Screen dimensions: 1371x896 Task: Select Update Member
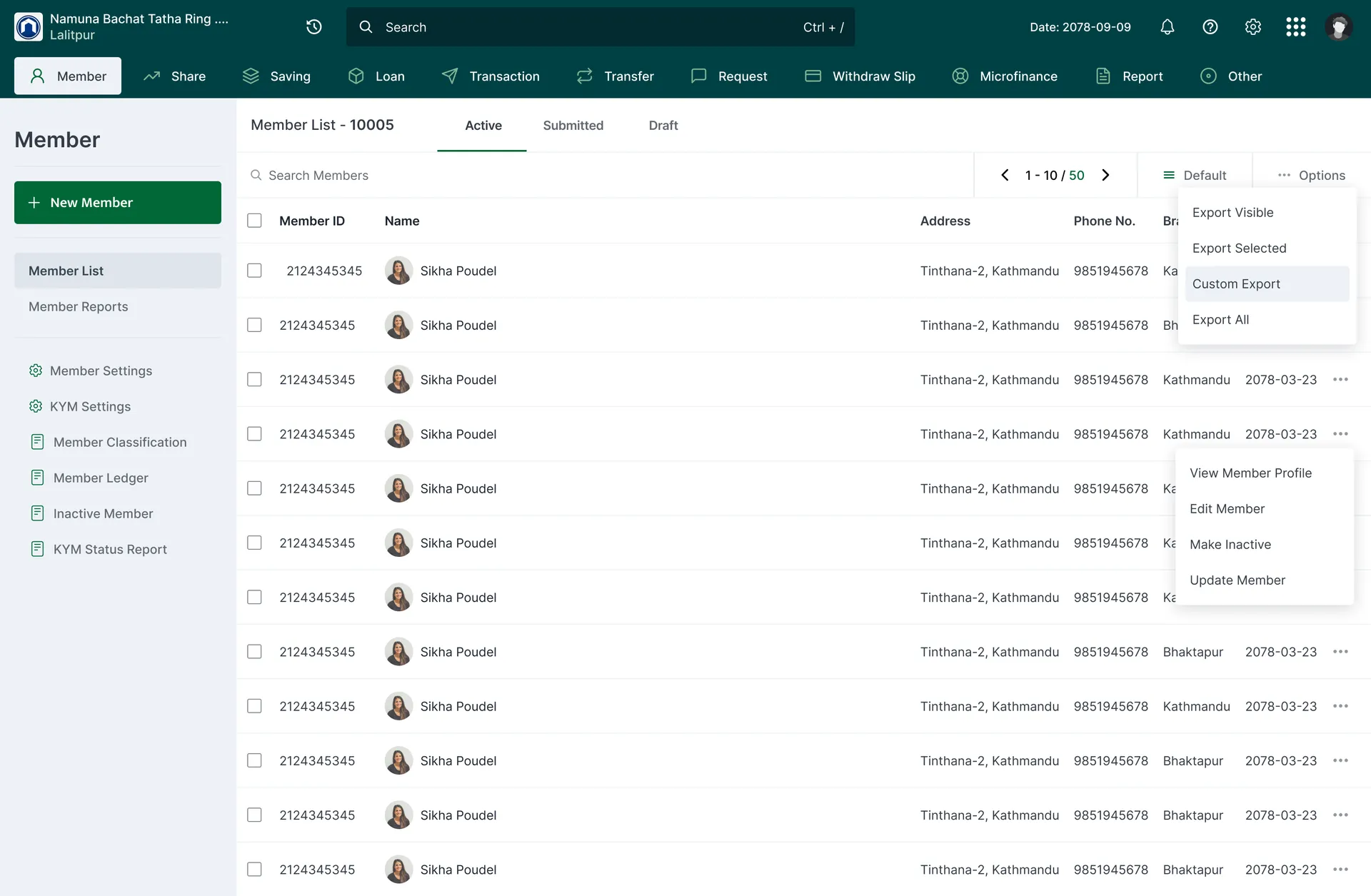pyautogui.click(x=1265, y=580)
